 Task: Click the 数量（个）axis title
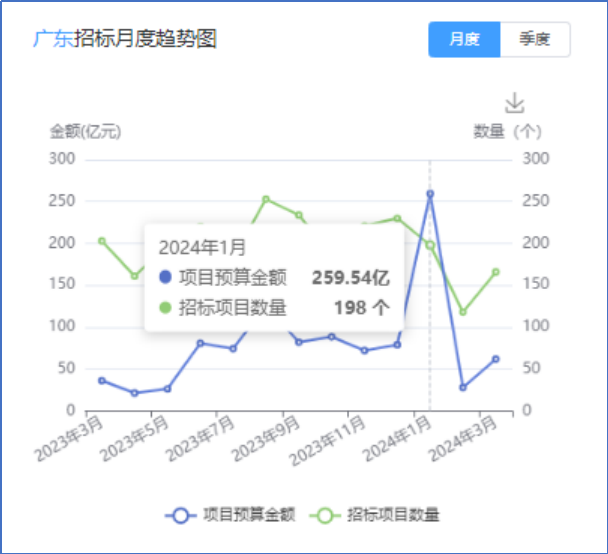tap(507, 132)
